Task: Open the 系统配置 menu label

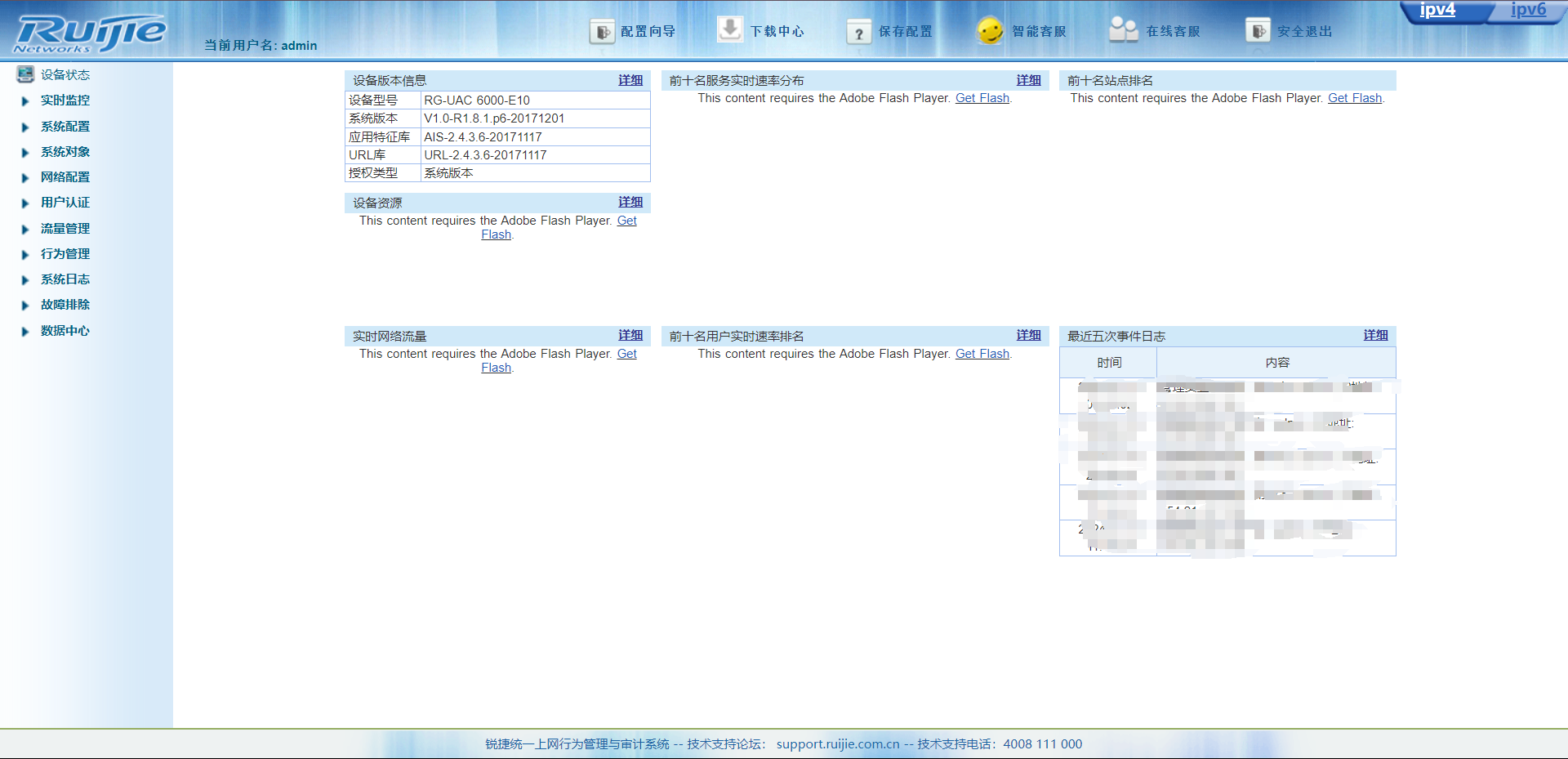Action: (x=65, y=127)
